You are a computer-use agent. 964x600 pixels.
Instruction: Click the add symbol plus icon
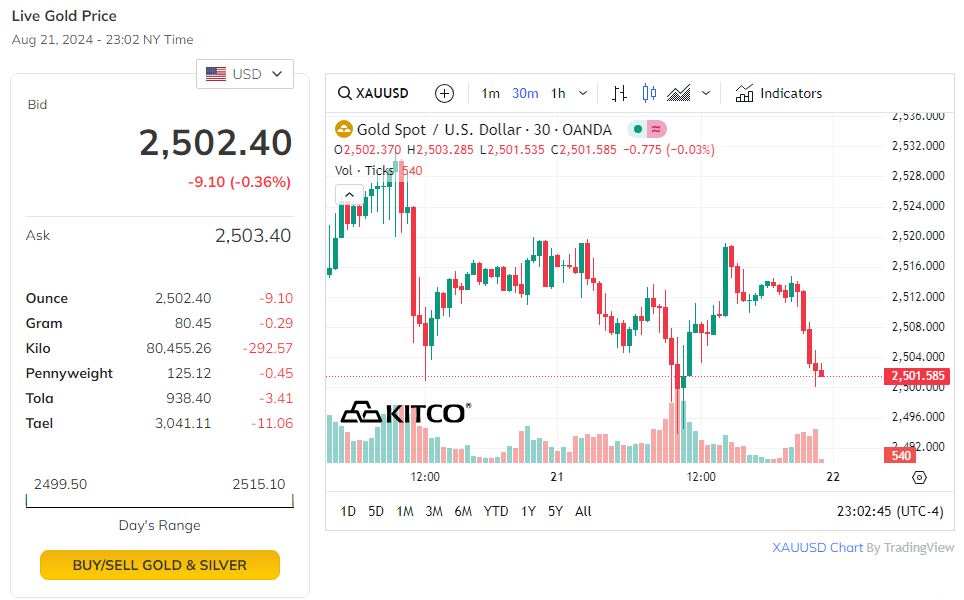[445, 94]
